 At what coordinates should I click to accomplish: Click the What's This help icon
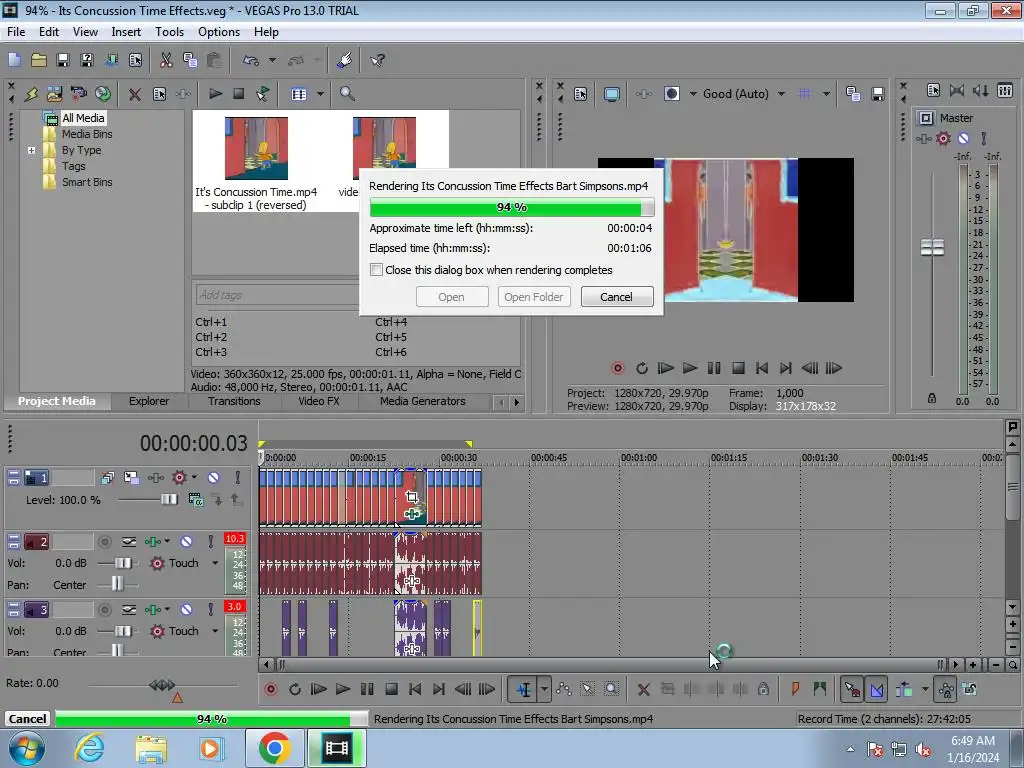point(377,60)
